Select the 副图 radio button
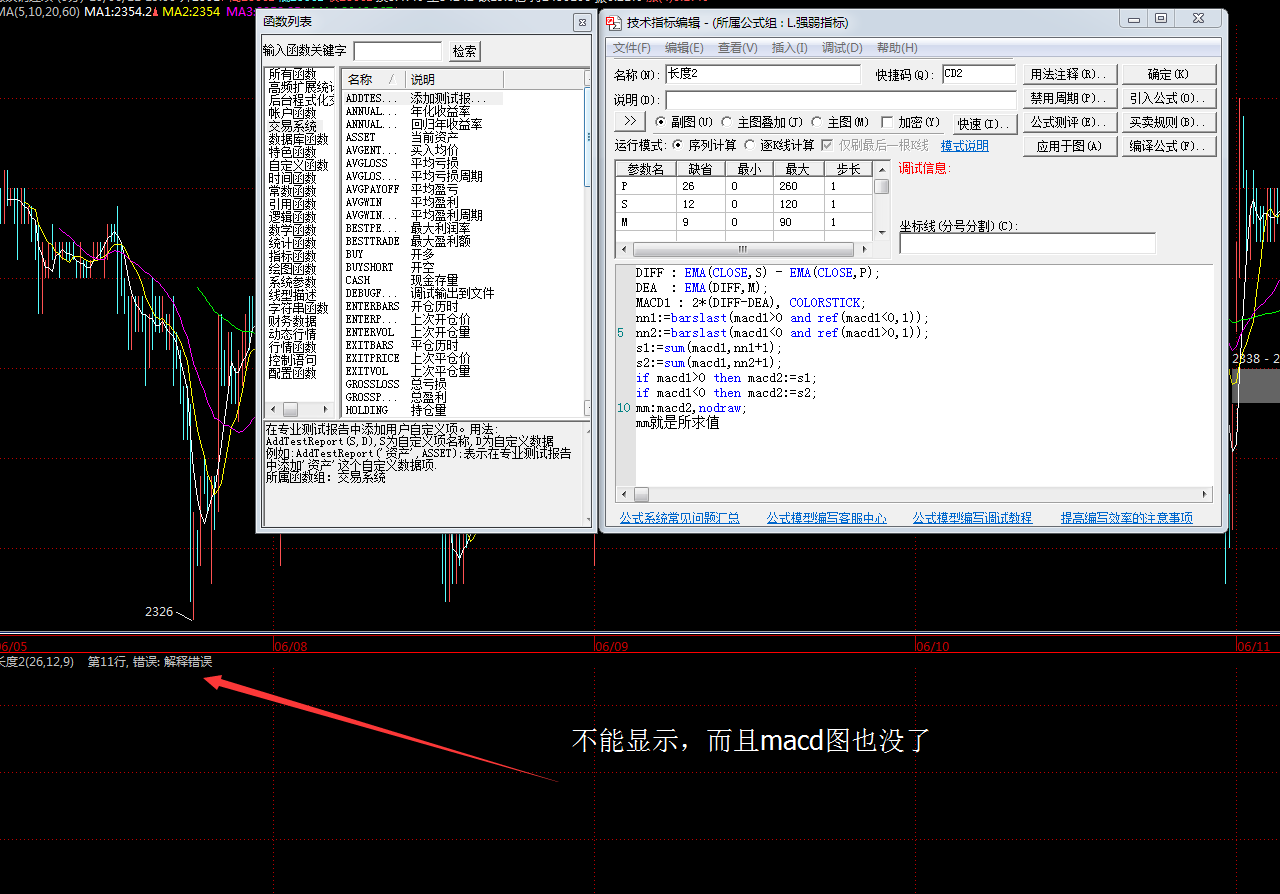The width and height of the screenshot is (1280, 894). (x=661, y=122)
